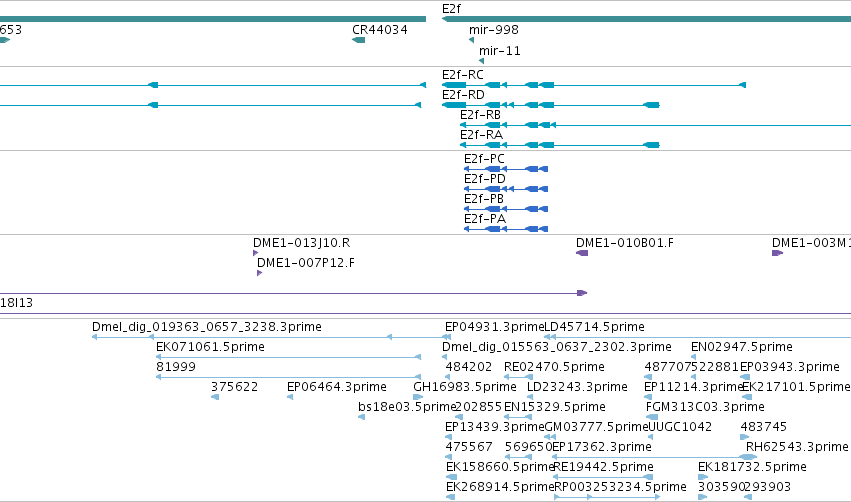Open the E2f-RC transcript label
851x502 pixels.
tap(462, 75)
